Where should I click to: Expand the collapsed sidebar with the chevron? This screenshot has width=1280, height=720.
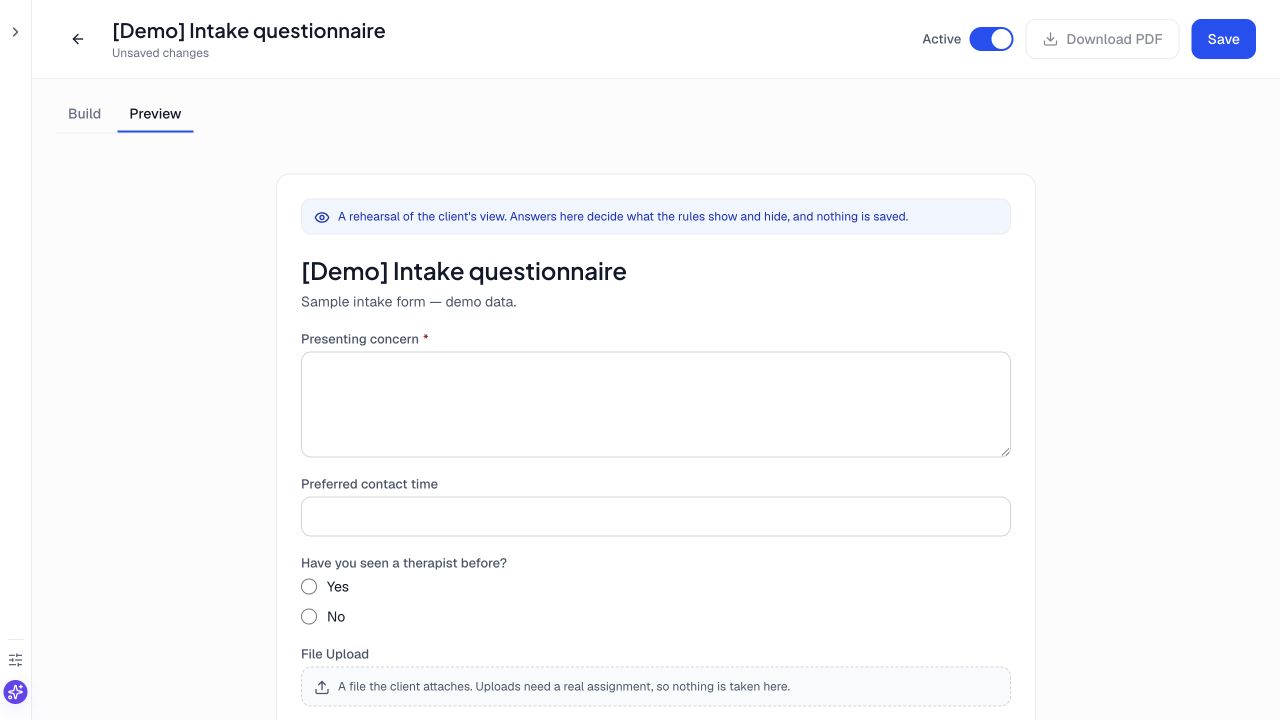[x=15, y=32]
